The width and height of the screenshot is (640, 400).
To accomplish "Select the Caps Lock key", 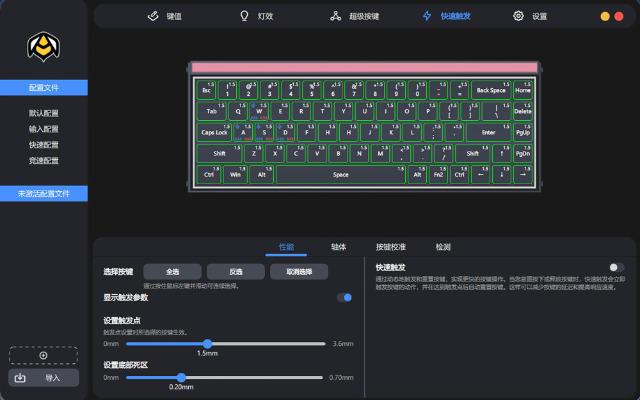I will [214, 132].
